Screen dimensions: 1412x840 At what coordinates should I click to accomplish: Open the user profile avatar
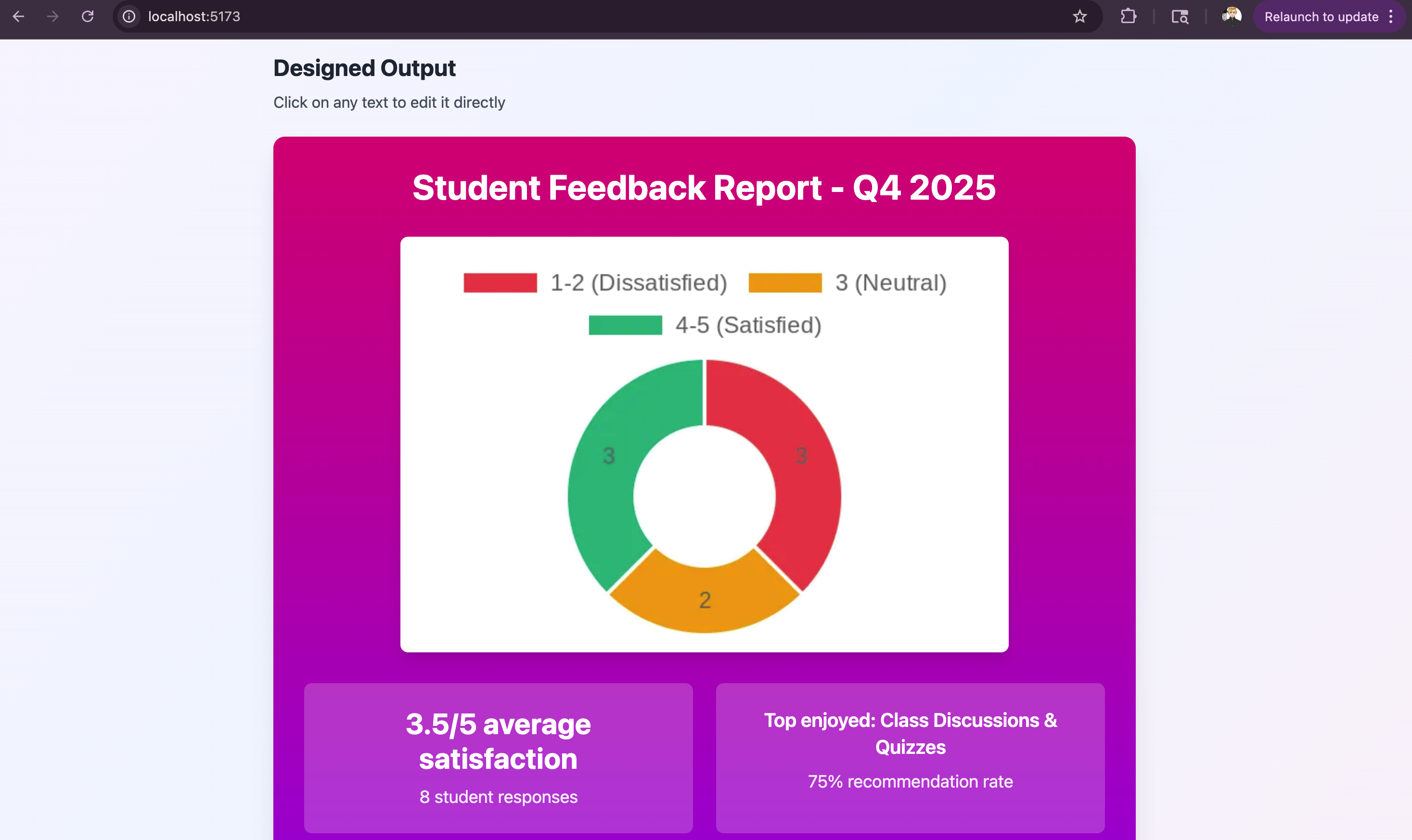[1232, 16]
